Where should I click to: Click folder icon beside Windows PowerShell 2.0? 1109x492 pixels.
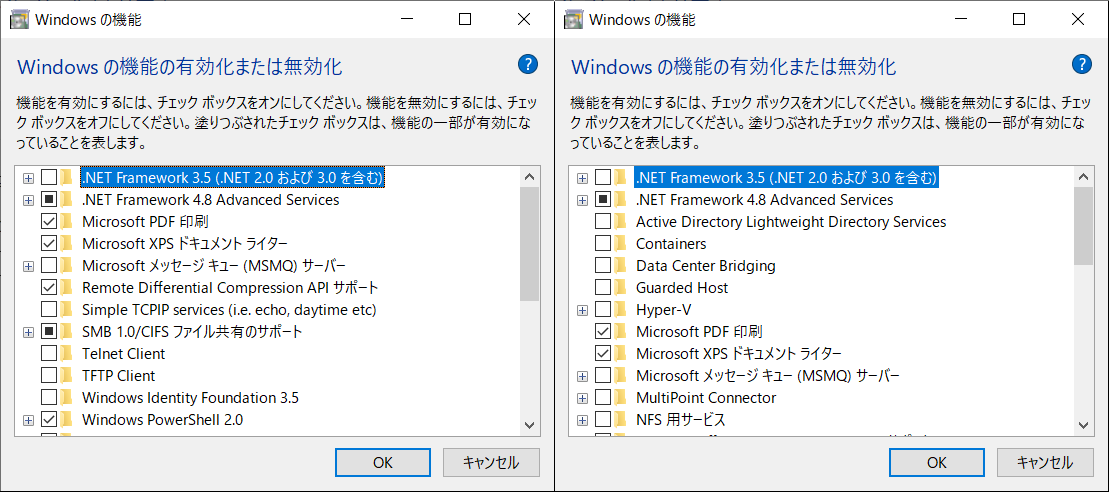[66, 419]
